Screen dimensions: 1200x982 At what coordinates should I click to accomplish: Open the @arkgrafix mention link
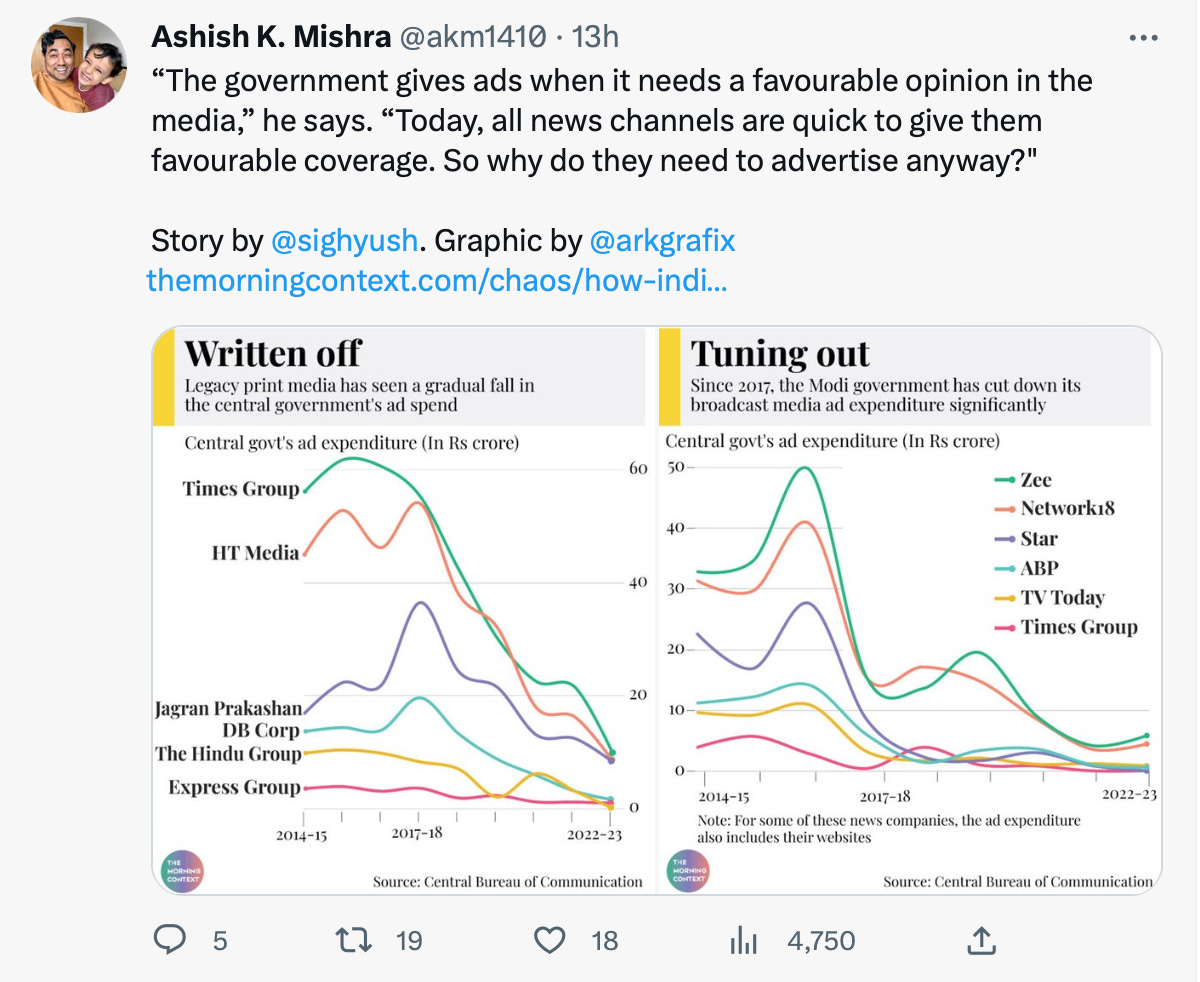[663, 241]
